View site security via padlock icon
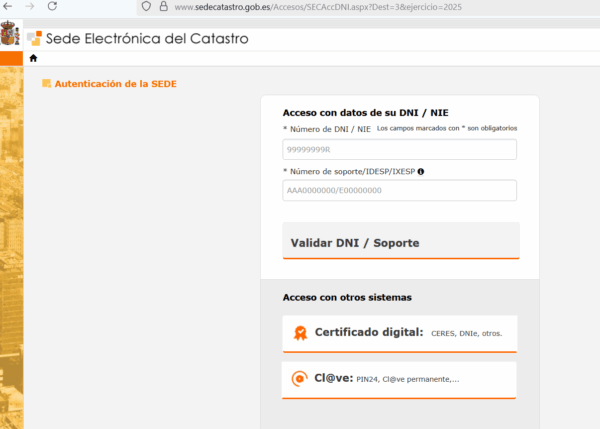Viewport: 600px width, 429px height. click(x=164, y=7)
